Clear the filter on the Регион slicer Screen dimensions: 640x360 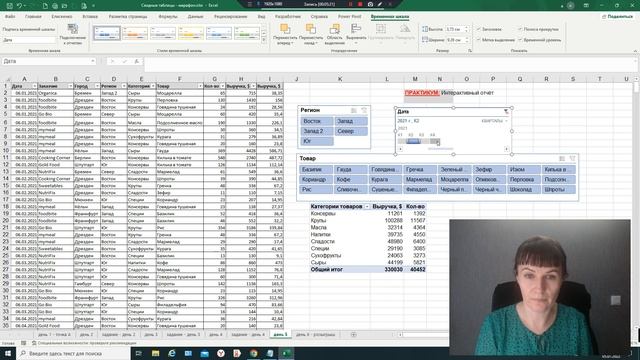(364, 110)
